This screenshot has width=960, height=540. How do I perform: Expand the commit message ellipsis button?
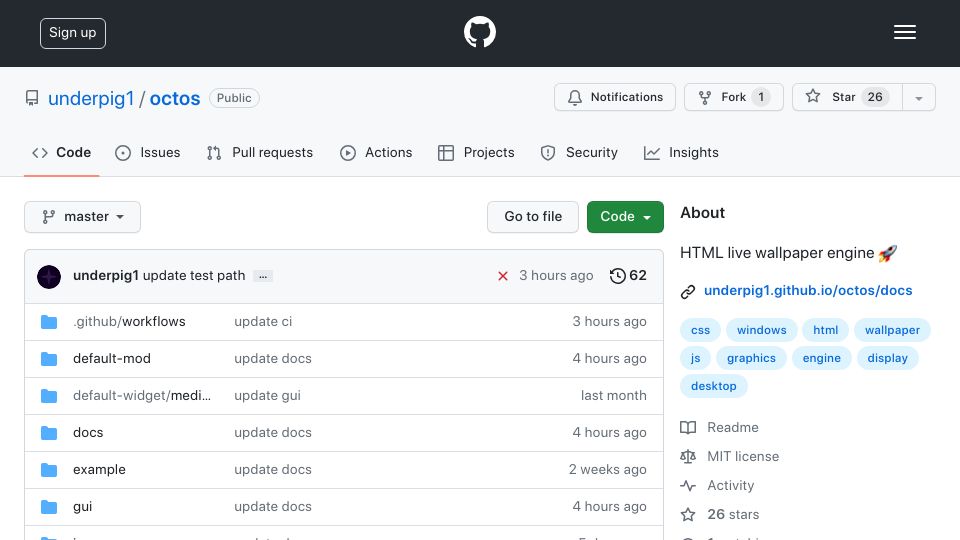(x=263, y=276)
